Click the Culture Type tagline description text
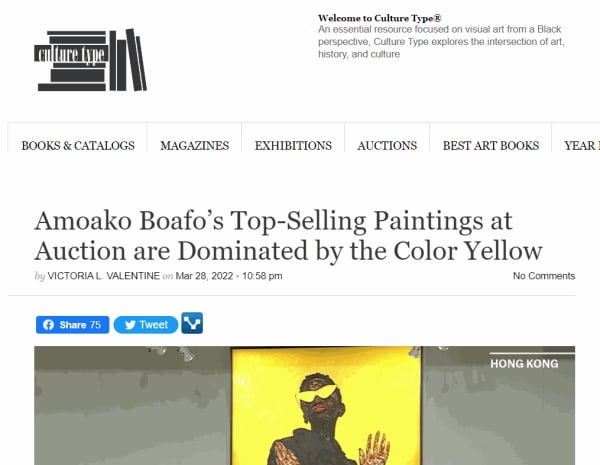 [x=440, y=42]
